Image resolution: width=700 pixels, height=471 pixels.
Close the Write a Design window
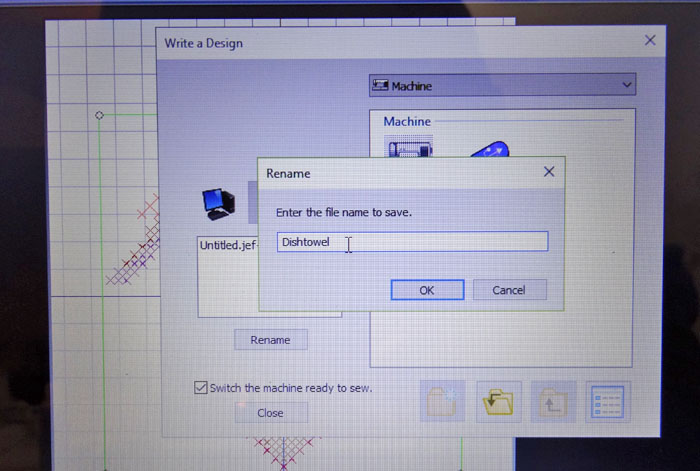[x=650, y=41]
